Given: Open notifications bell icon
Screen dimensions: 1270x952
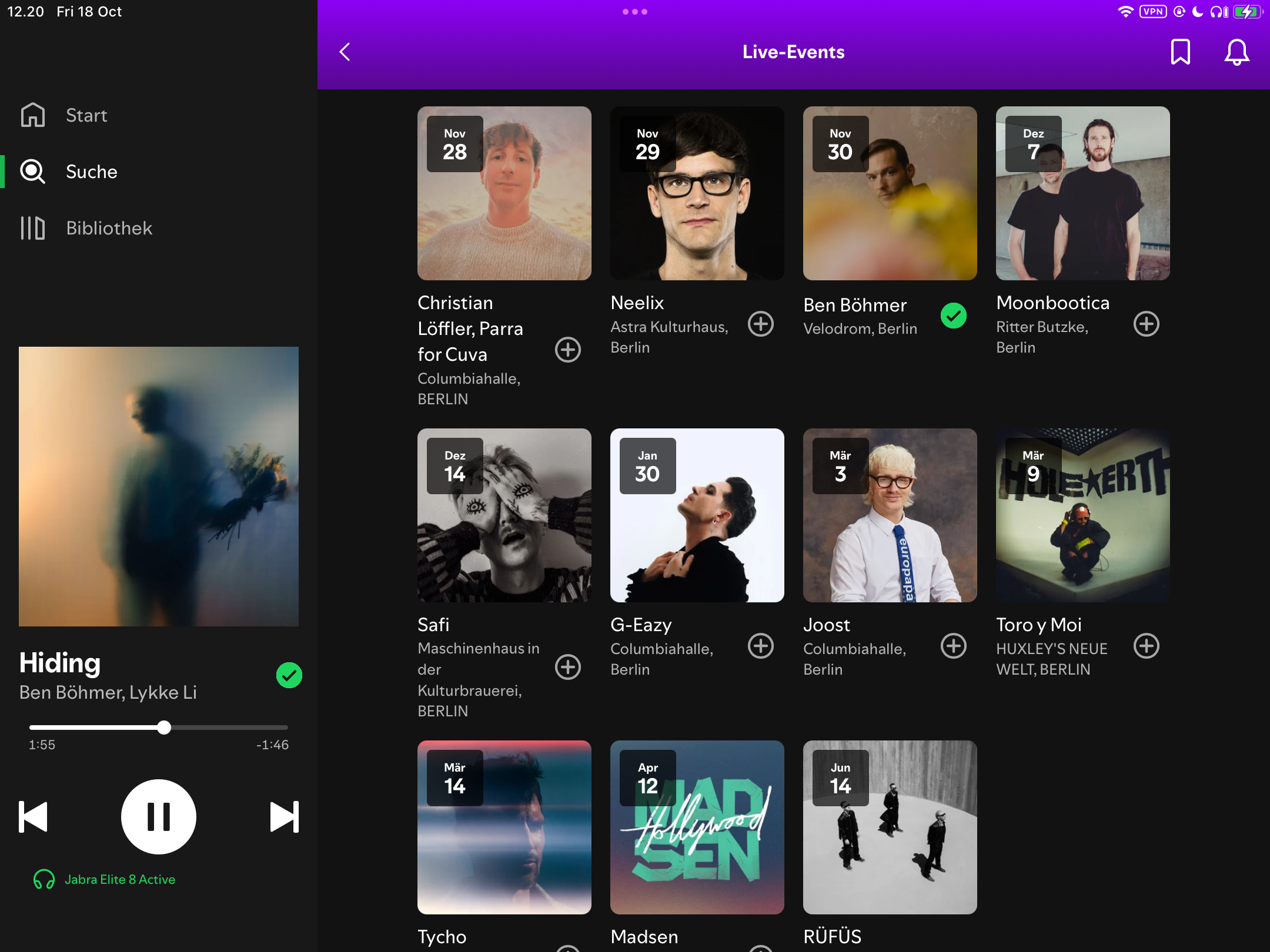Looking at the screenshot, I should click(1236, 52).
